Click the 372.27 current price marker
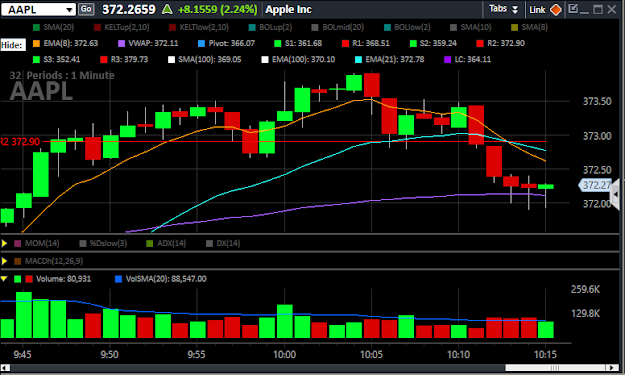 (x=595, y=185)
